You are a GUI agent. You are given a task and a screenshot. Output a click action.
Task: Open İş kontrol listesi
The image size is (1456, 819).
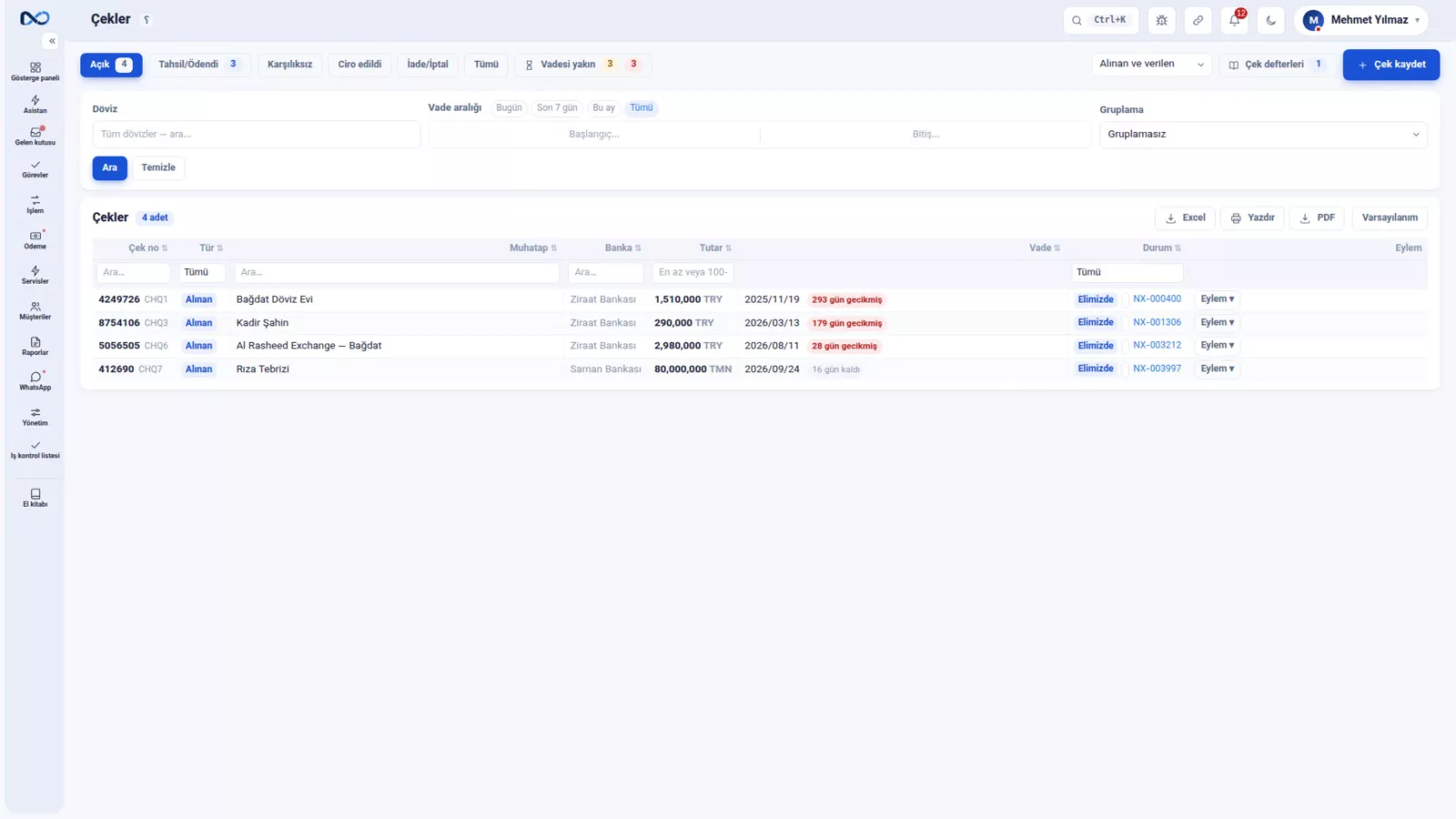tap(35, 450)
